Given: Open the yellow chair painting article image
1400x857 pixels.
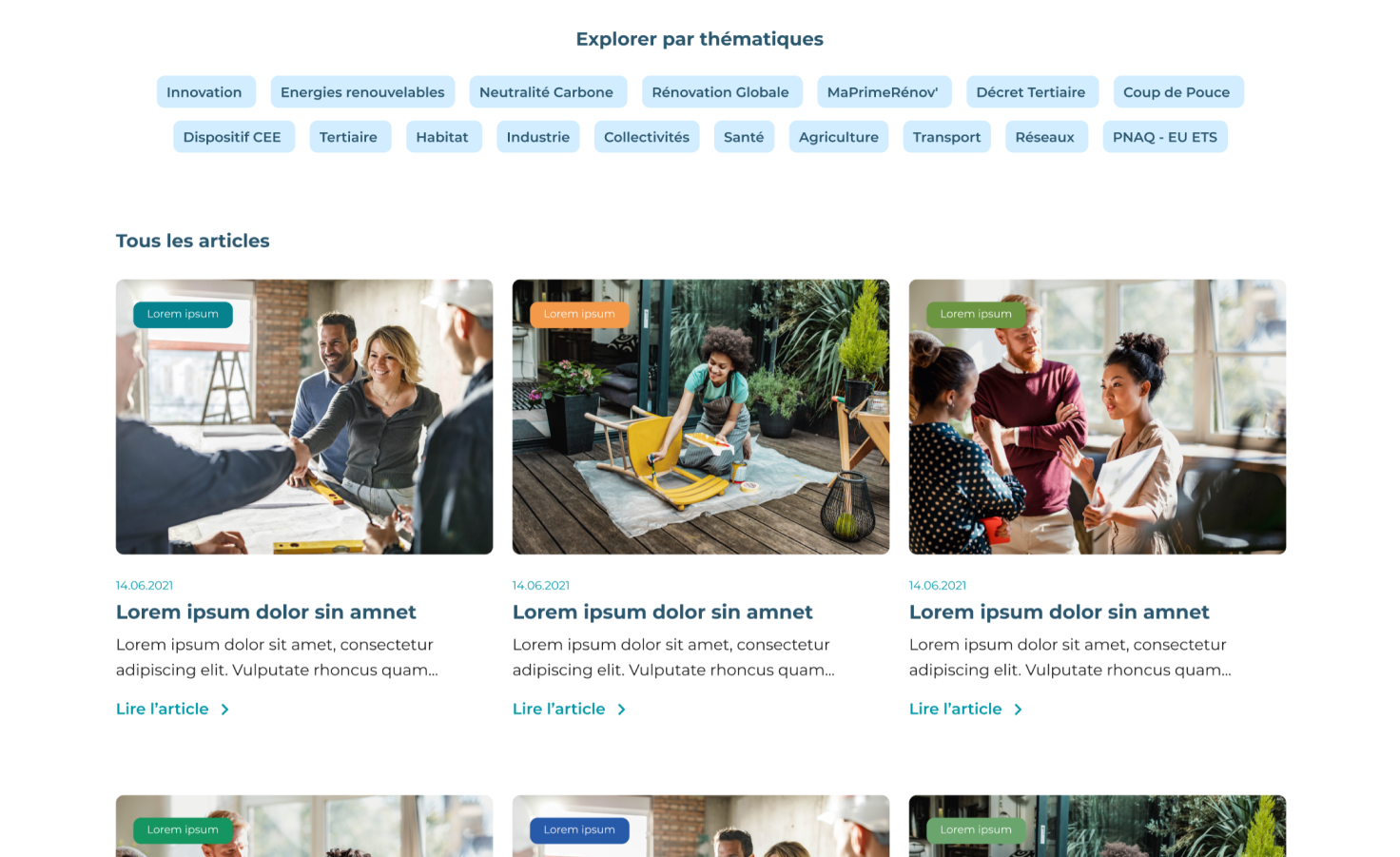Looking at the screenshot, I should (701, 417).
